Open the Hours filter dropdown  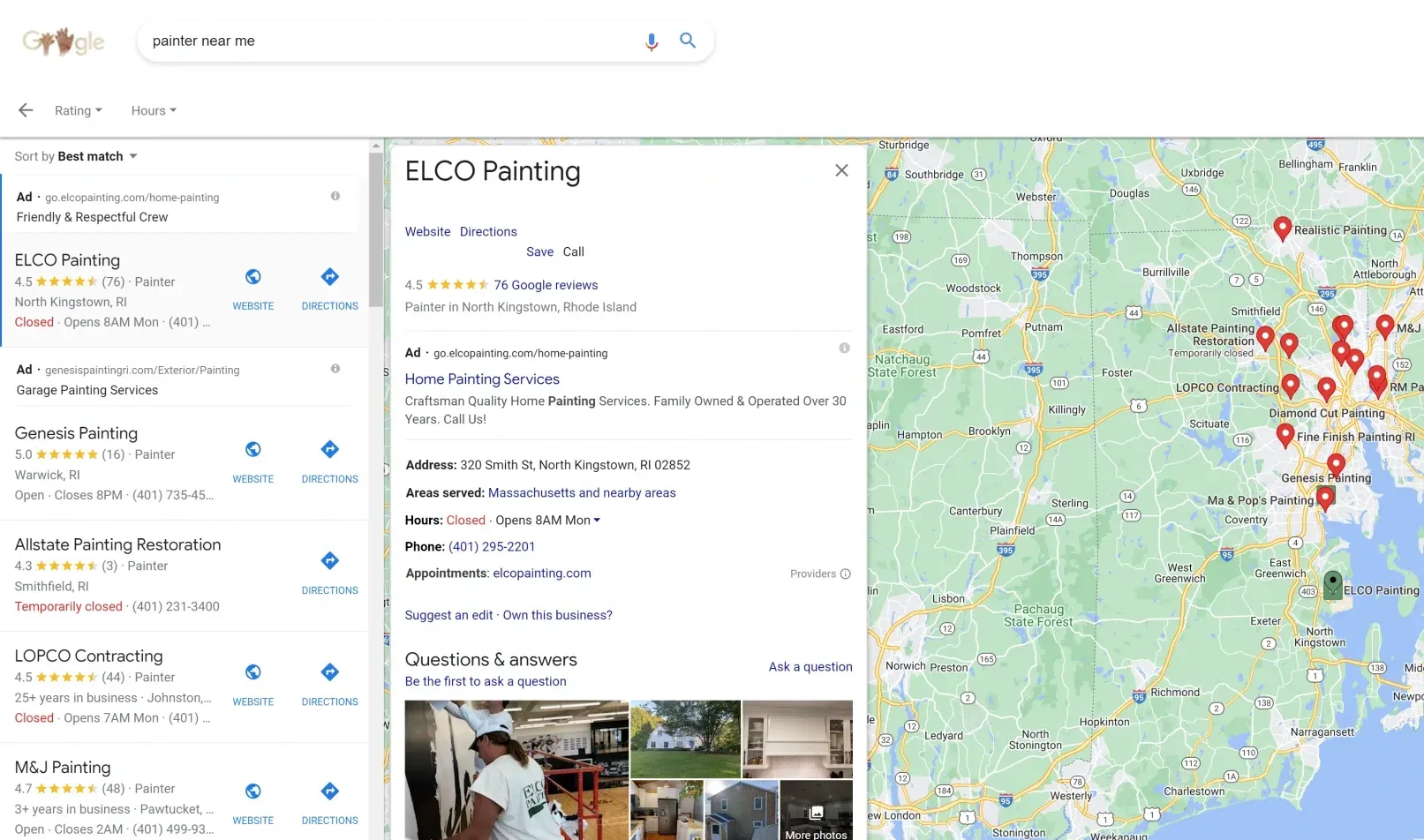click(x=154, y=111)
